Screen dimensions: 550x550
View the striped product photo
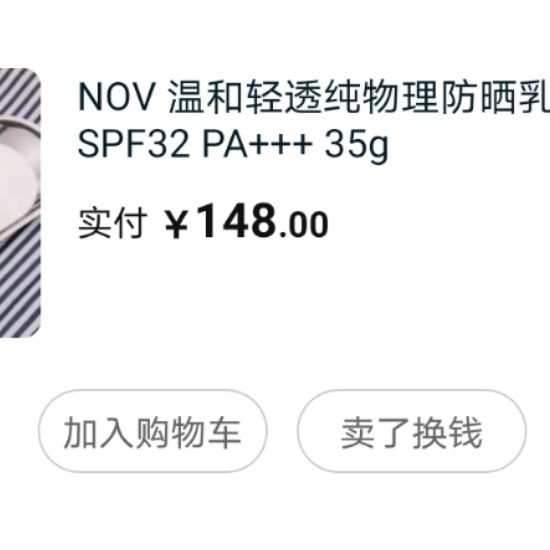click(20, 203)
